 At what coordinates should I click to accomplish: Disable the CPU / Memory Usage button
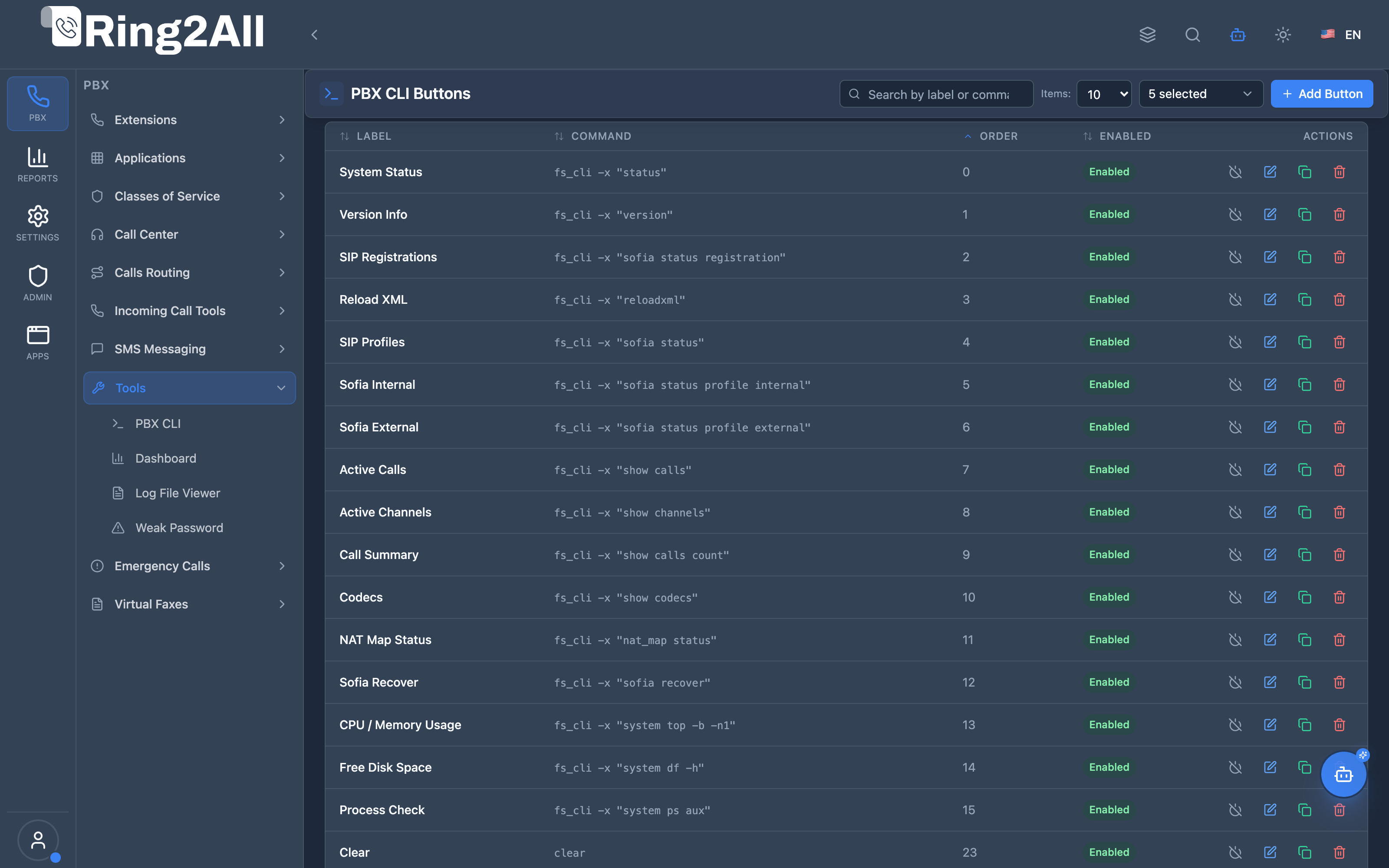(x=1235, y=724)
